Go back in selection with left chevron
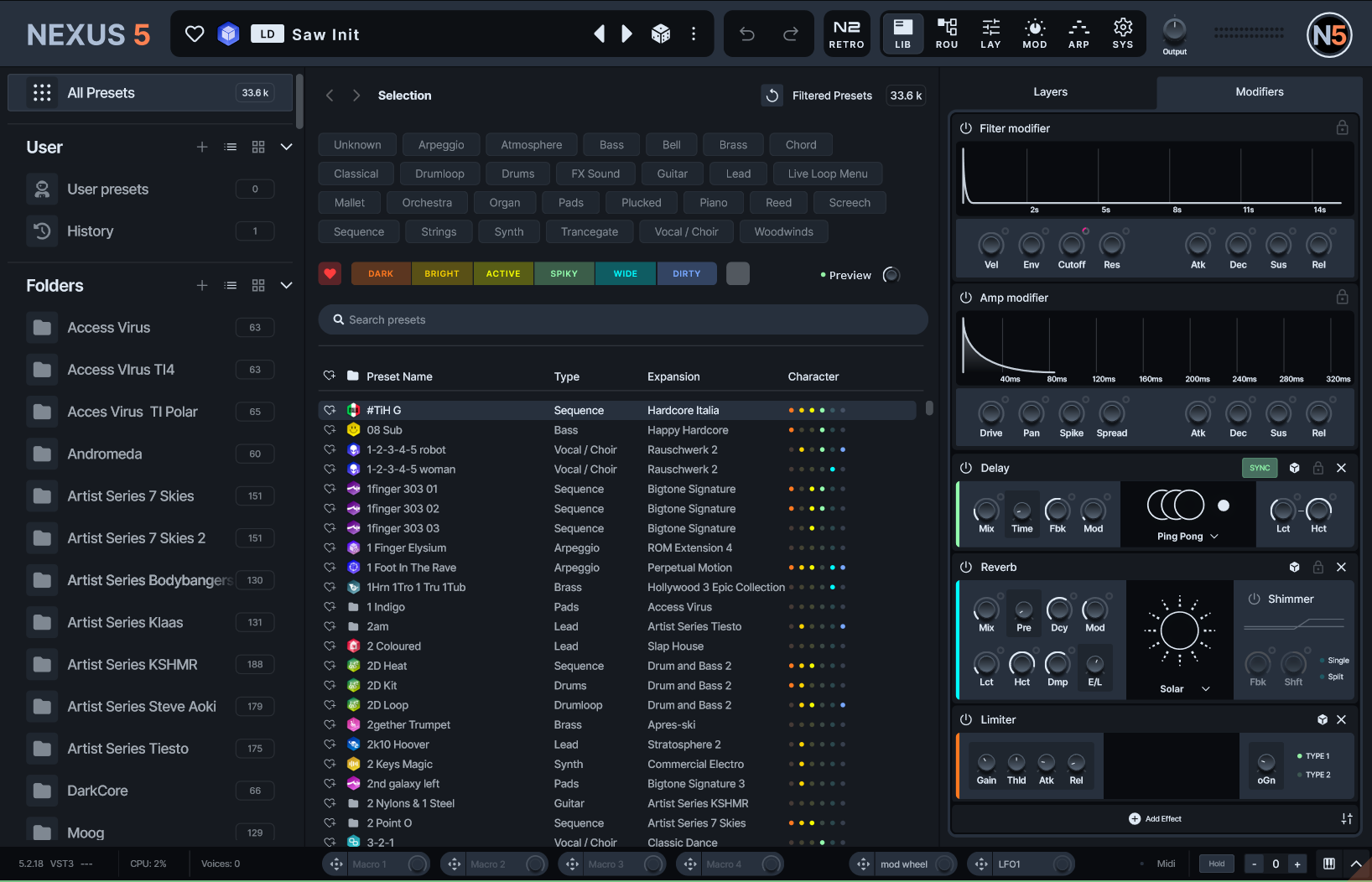Screen dimensions: 1372x882 [x=330, y=96]
